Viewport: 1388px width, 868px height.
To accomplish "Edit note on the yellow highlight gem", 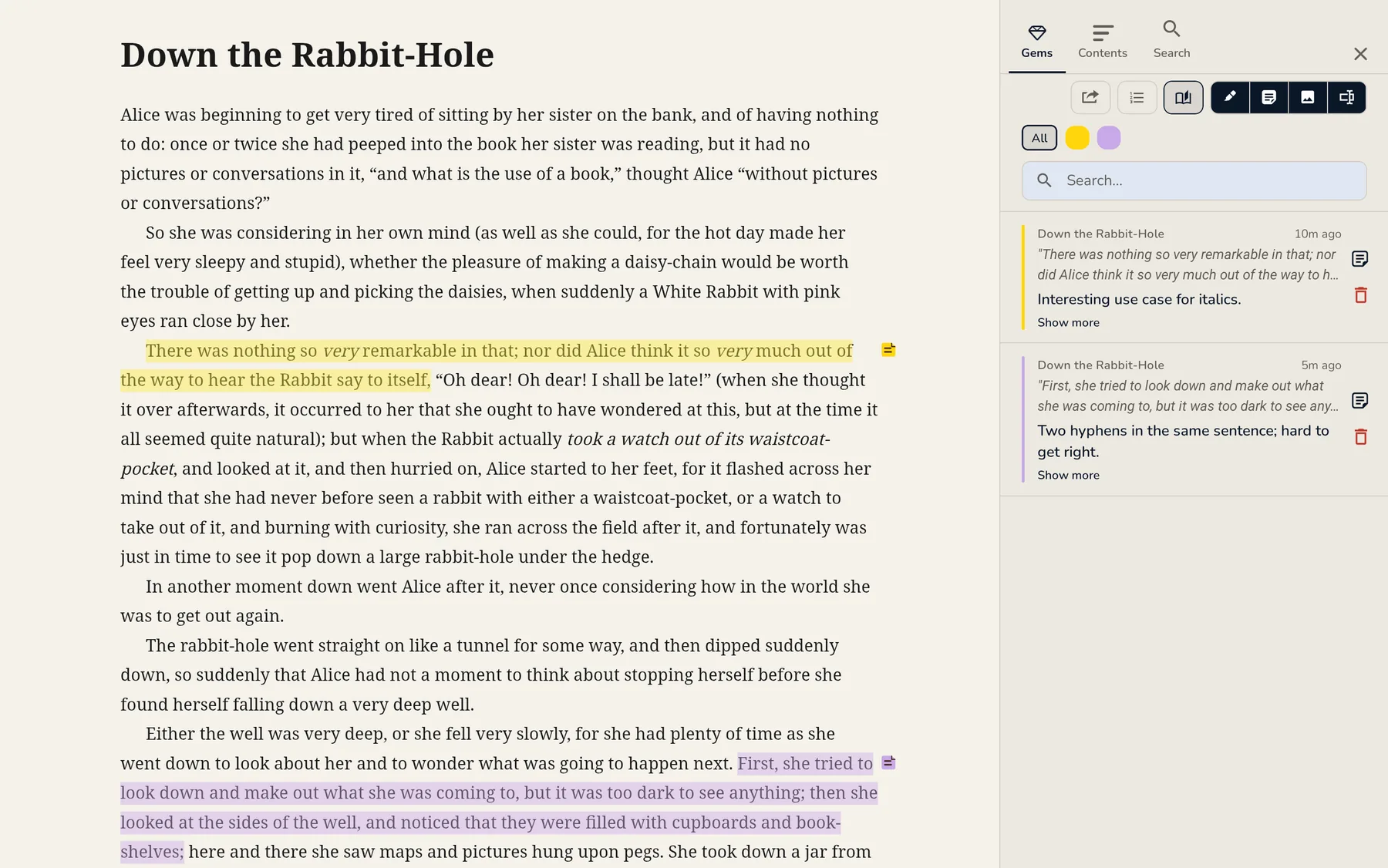I will (1360, 258).
